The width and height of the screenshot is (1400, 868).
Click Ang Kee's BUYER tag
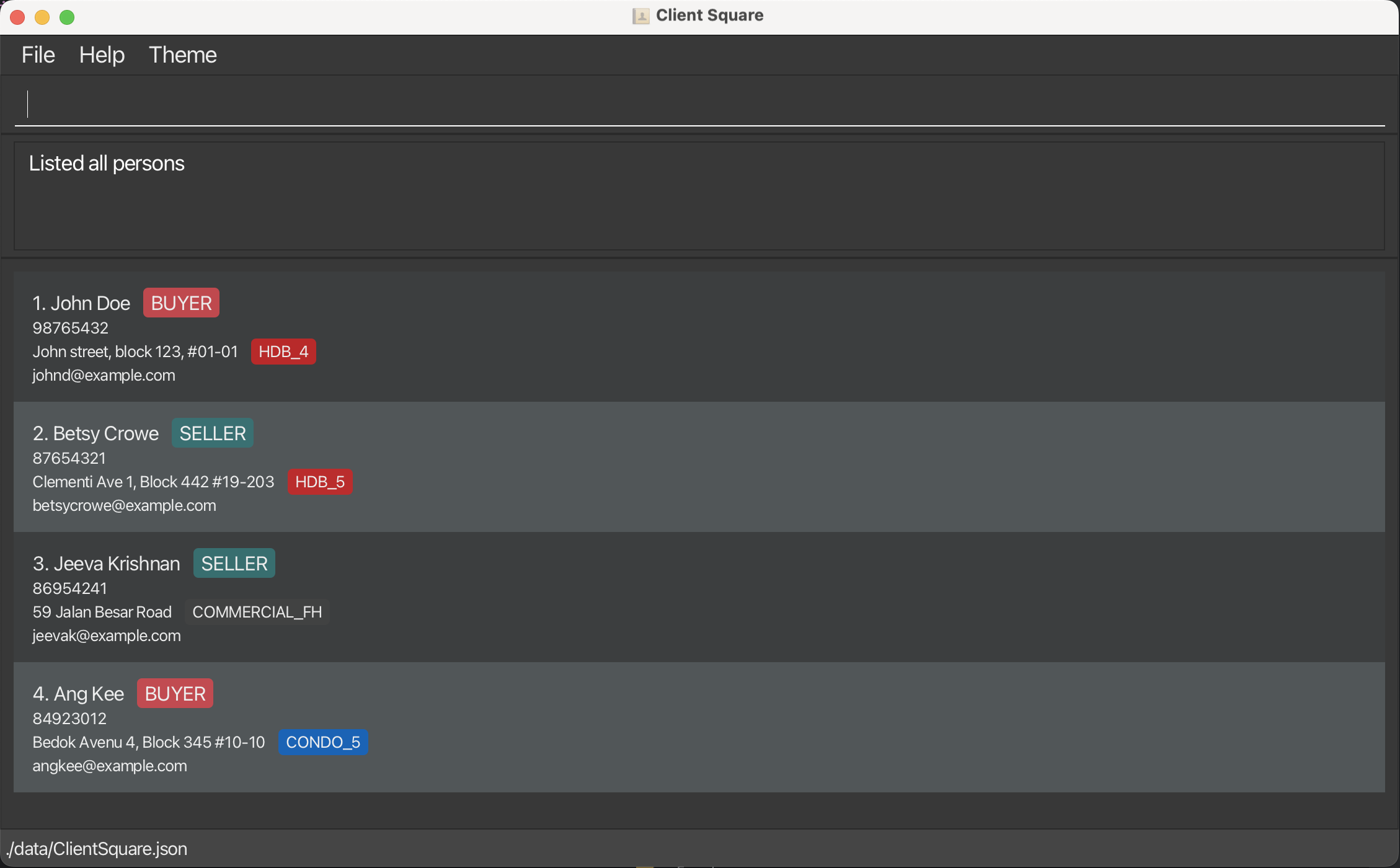175,694
